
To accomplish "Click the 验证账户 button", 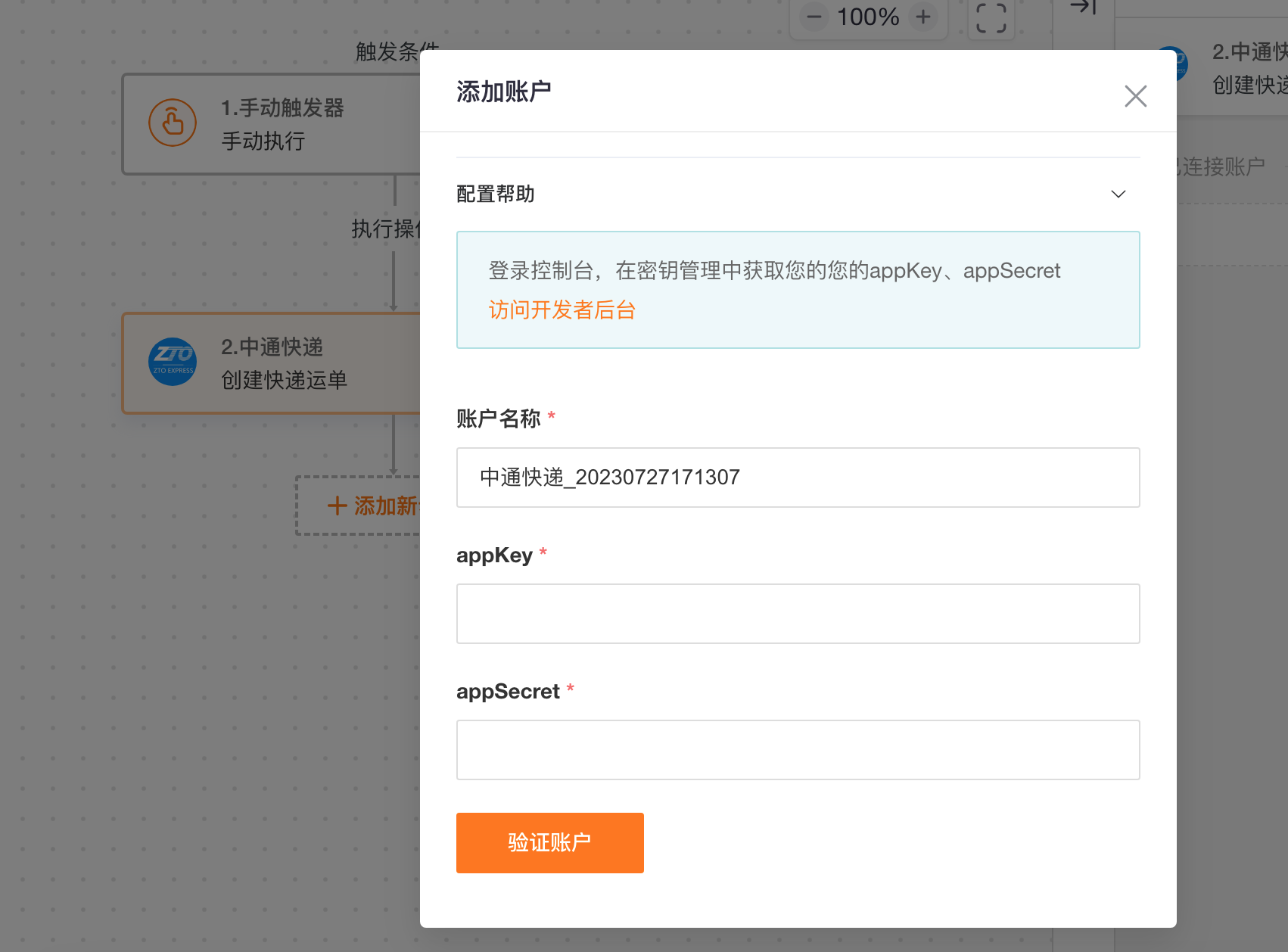I will coord(549,843).
